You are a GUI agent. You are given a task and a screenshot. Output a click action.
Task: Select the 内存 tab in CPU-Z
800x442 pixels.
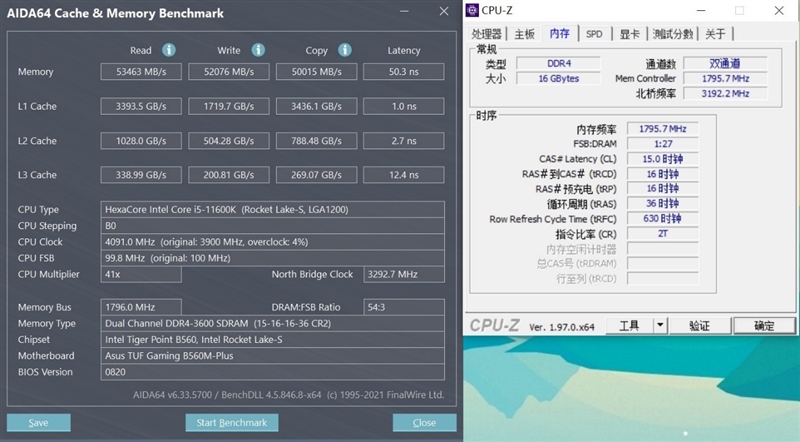(560, 33)
